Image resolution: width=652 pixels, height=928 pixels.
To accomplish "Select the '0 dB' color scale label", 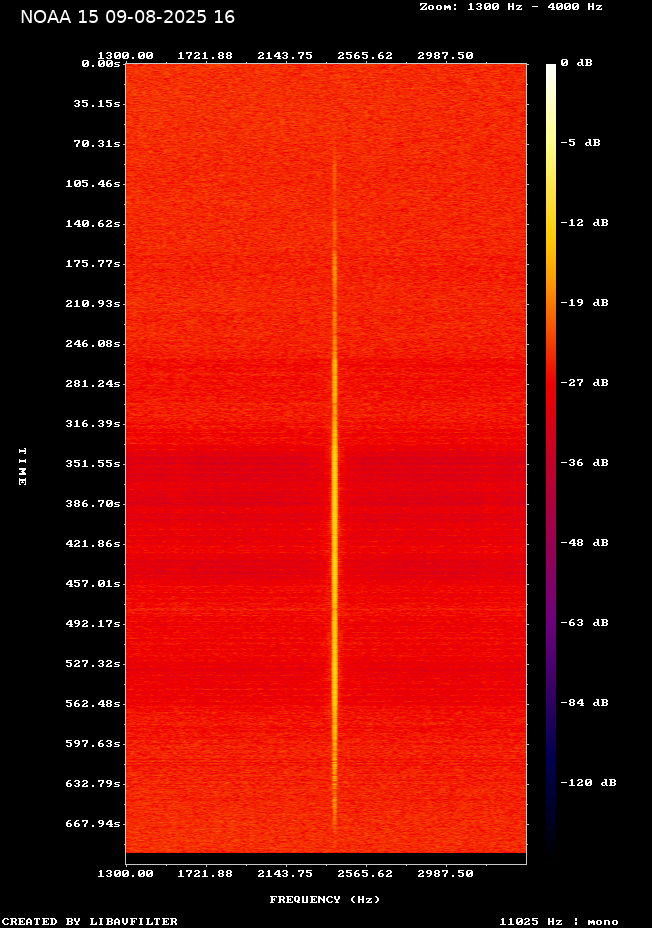I will point(576,63).
